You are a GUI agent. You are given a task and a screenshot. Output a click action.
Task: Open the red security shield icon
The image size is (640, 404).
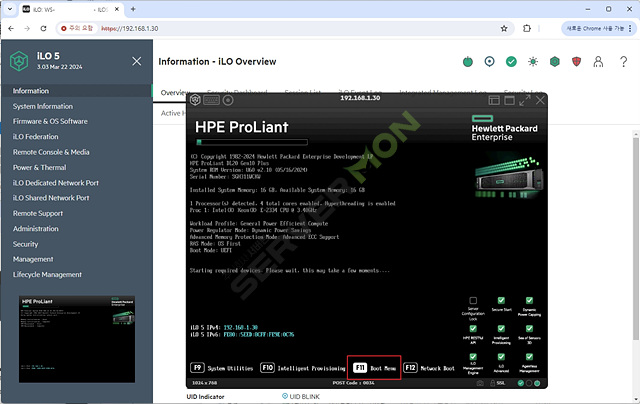(x=576, y=62)
